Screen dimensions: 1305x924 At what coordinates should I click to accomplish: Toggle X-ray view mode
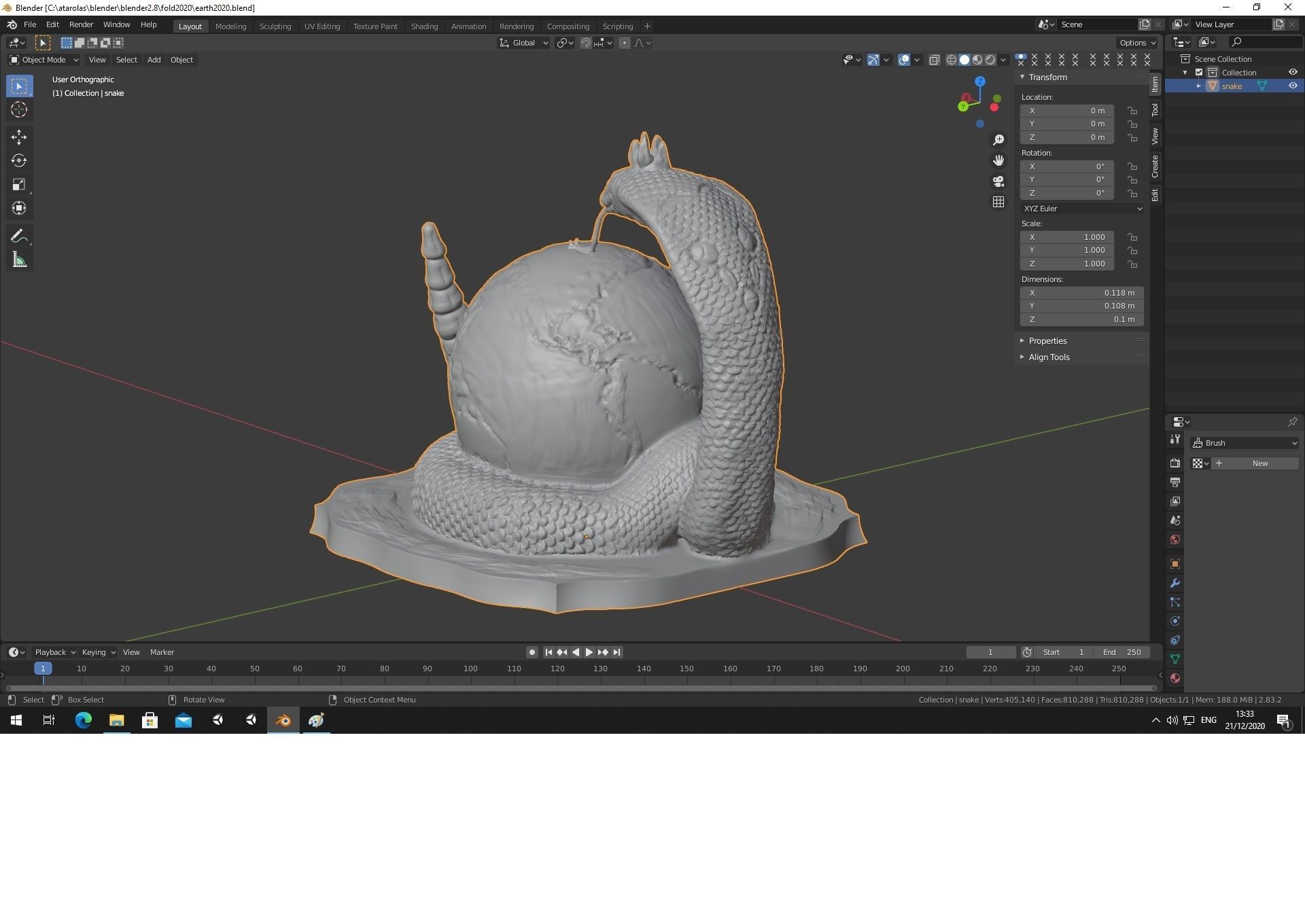935,60
